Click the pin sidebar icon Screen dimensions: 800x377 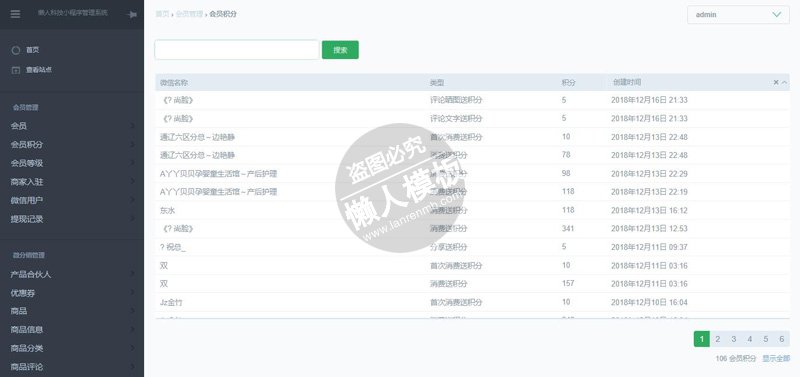[x=132, y=15]
